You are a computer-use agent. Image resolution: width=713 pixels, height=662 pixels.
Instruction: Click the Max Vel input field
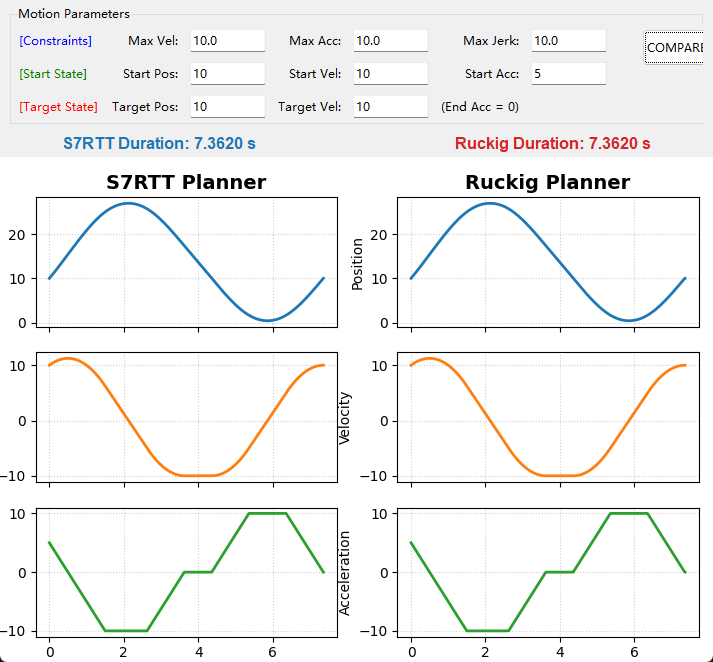coord(227,41)
